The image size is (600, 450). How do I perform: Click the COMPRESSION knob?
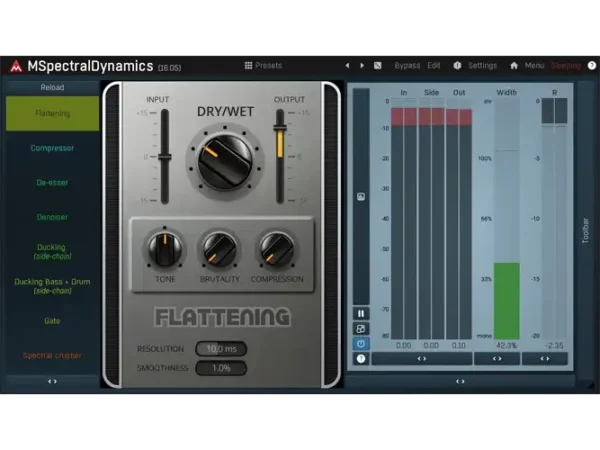(x=277, y=250)
